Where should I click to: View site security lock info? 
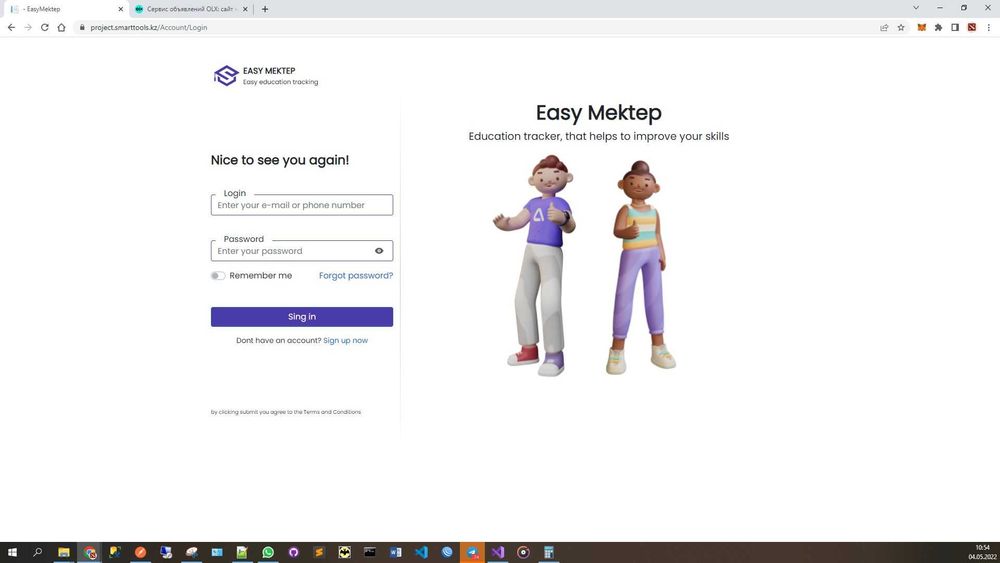(x=82, y=27)
